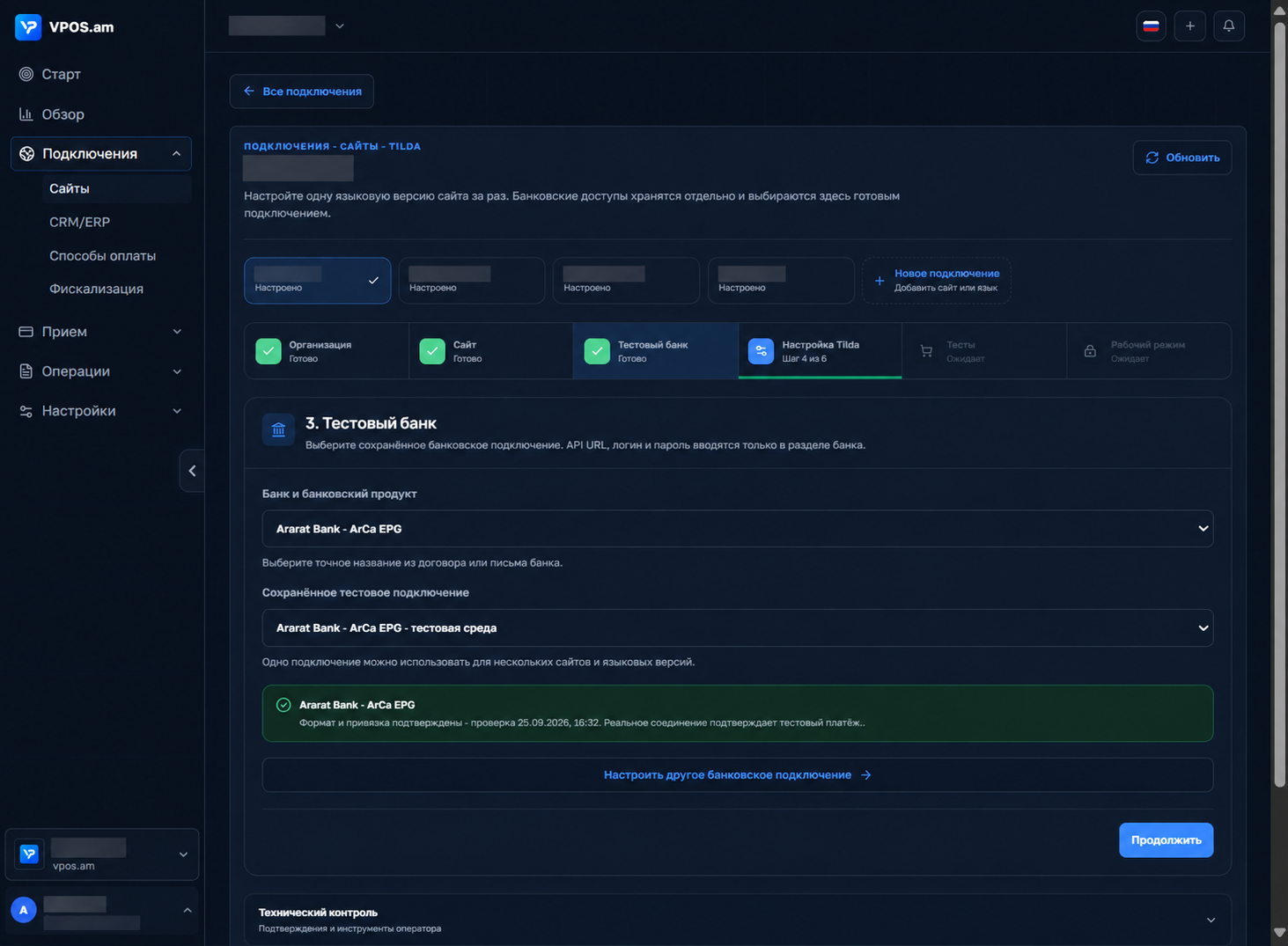The image size is (1288, 946).
Task: Click the Обзор chart icon
Action: coord(26,114)
